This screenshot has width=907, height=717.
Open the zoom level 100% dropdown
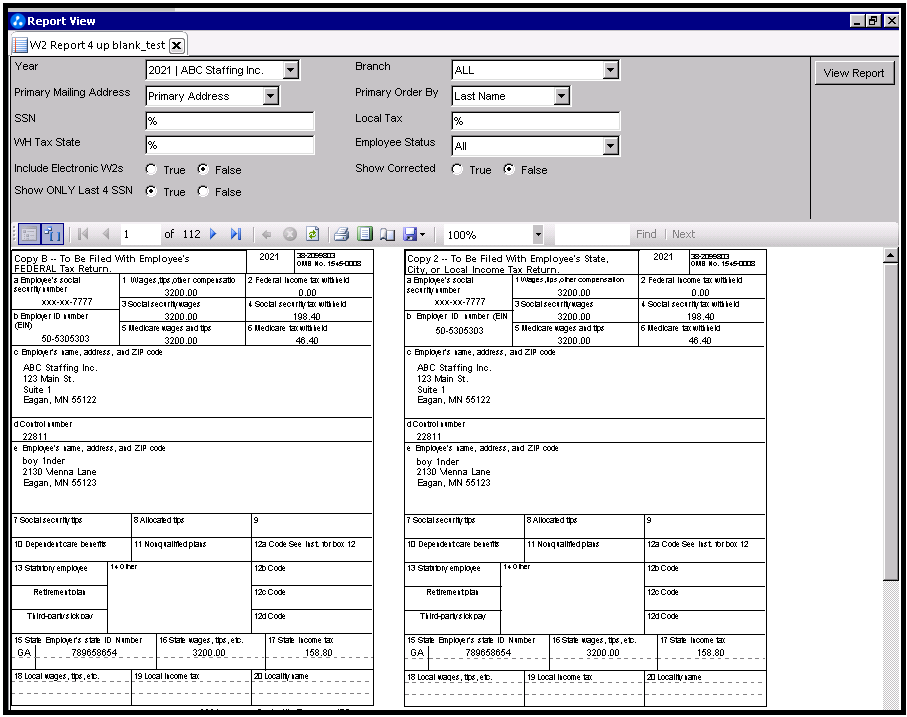[x=538, y=234]
